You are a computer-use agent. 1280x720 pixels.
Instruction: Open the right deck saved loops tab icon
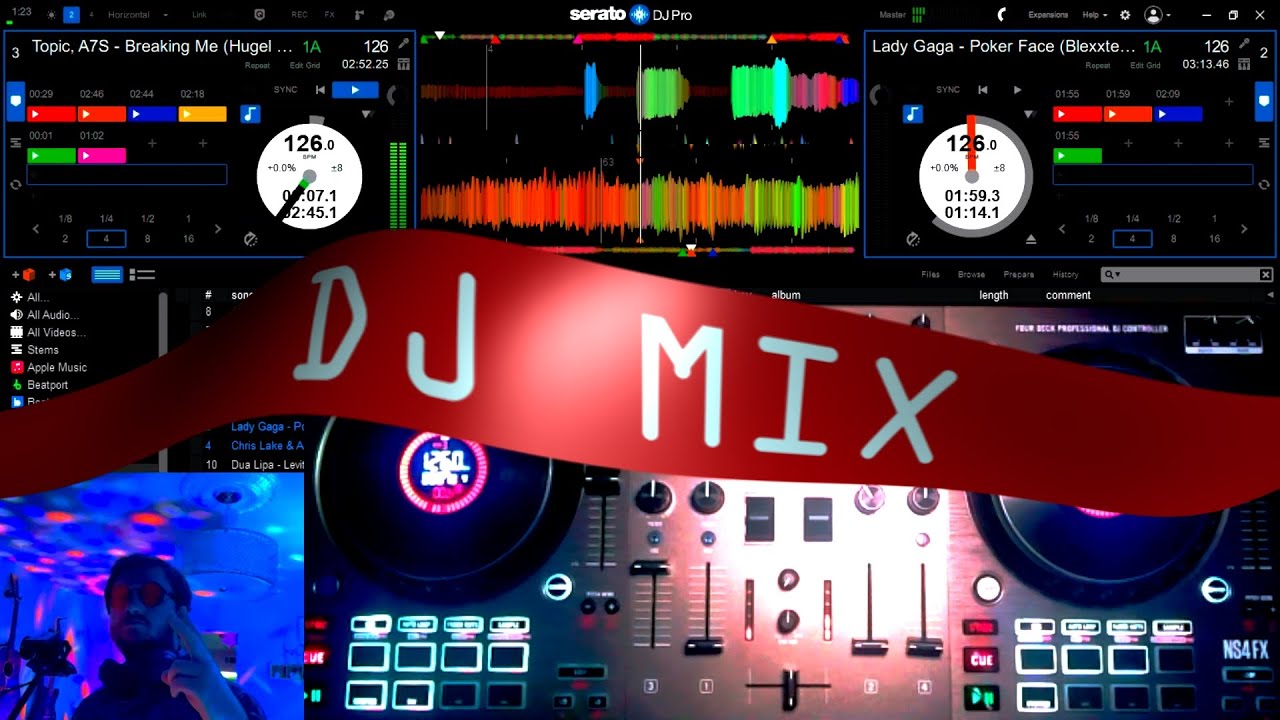[1263, 143]
